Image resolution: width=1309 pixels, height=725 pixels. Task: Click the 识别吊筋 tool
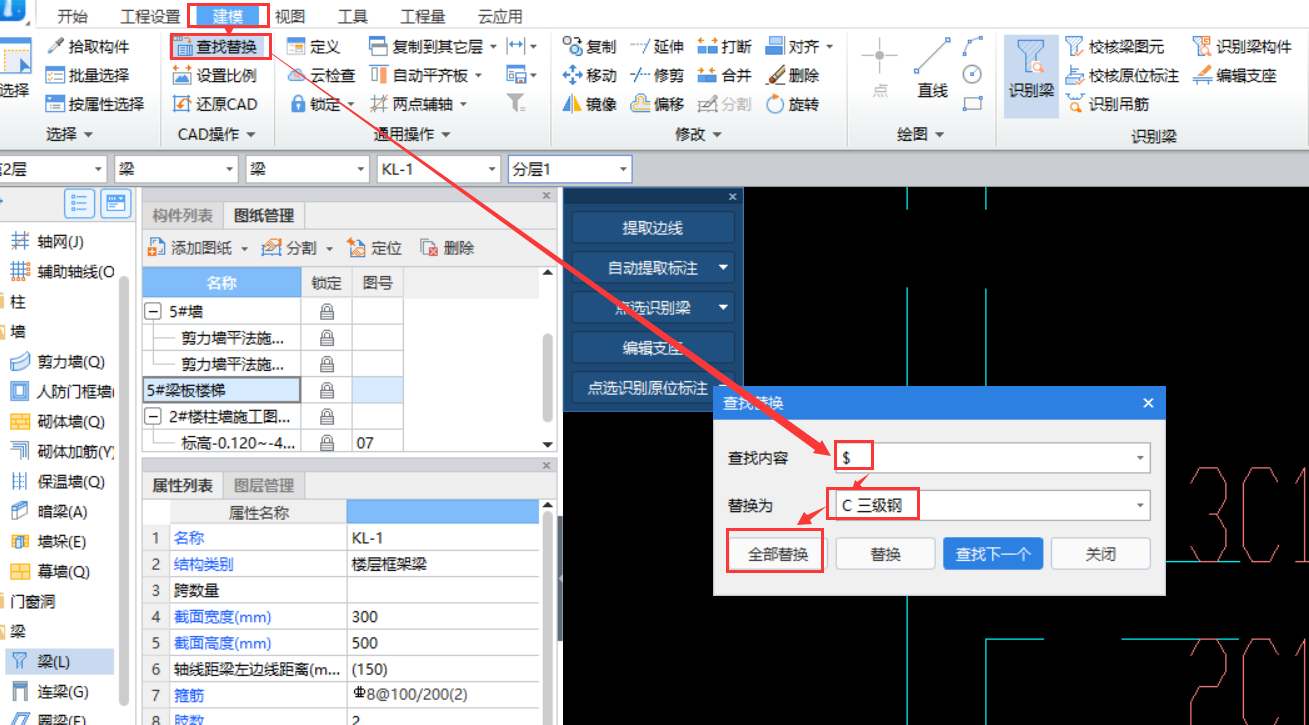[1108, 104]
